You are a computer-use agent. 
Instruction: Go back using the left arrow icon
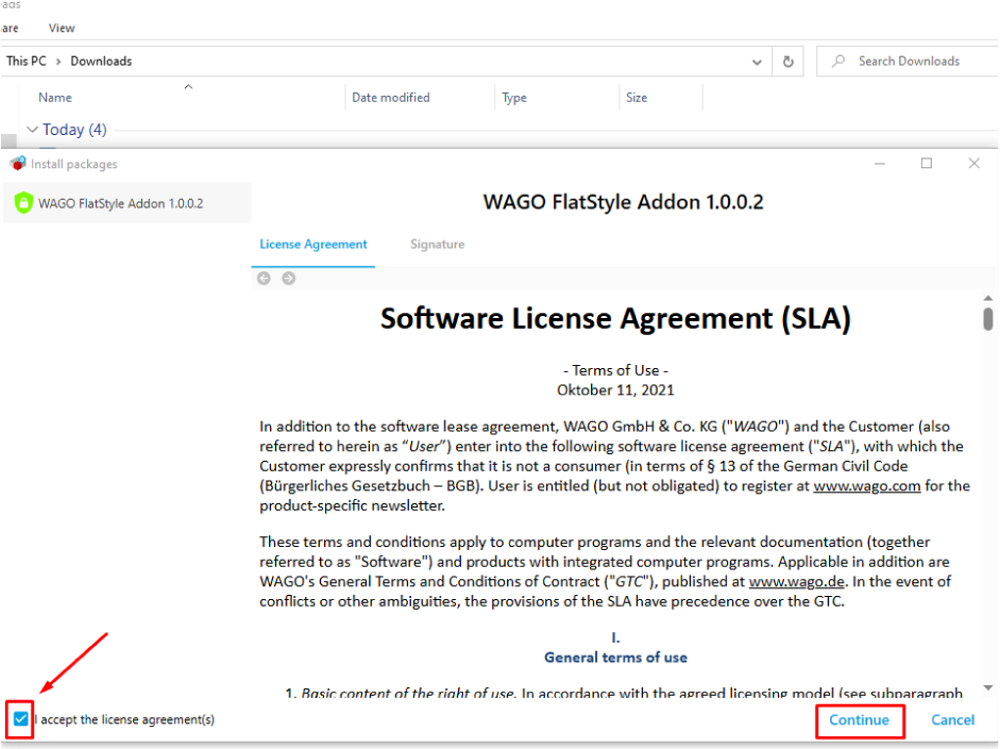(264, 278)
